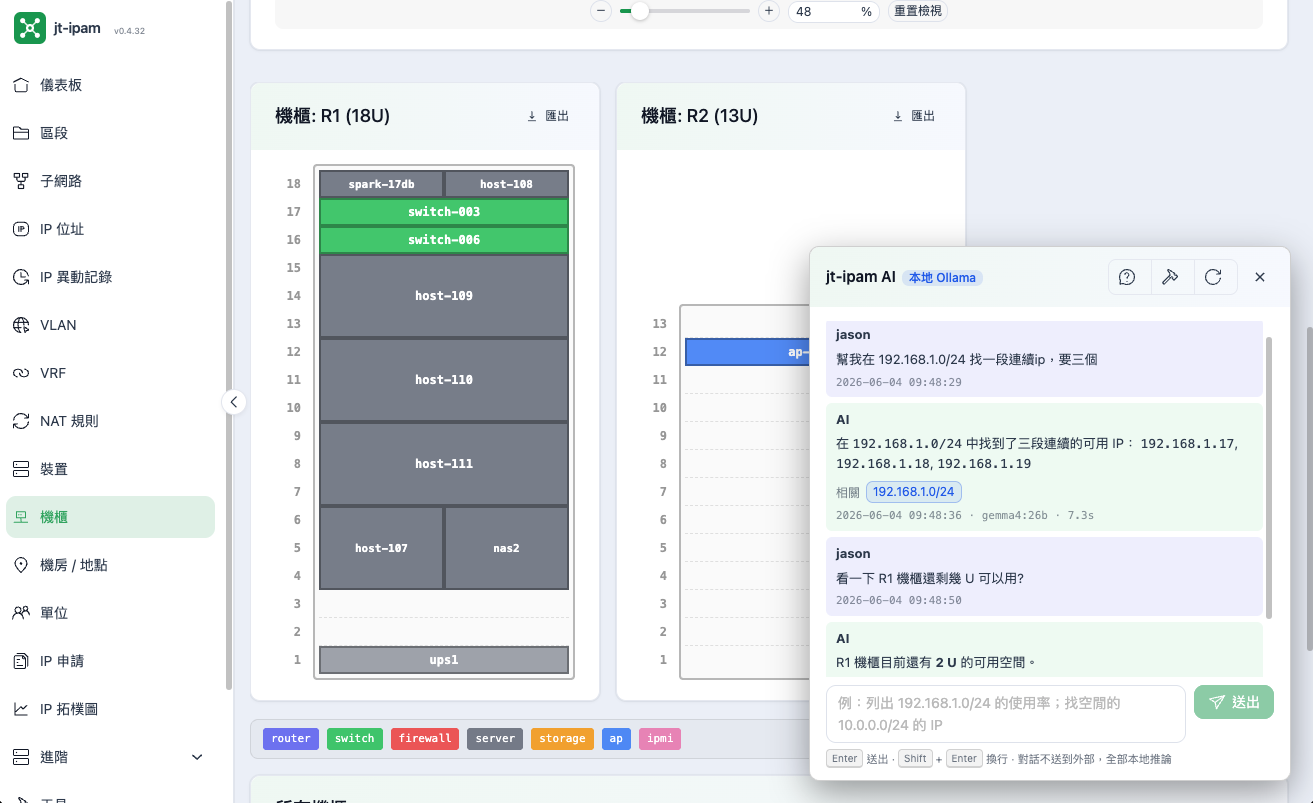Image resolution: width=1313 pixels, height=803 pixels.
Task: Adjust the zoom slider handle
Action: coord(640,11)
